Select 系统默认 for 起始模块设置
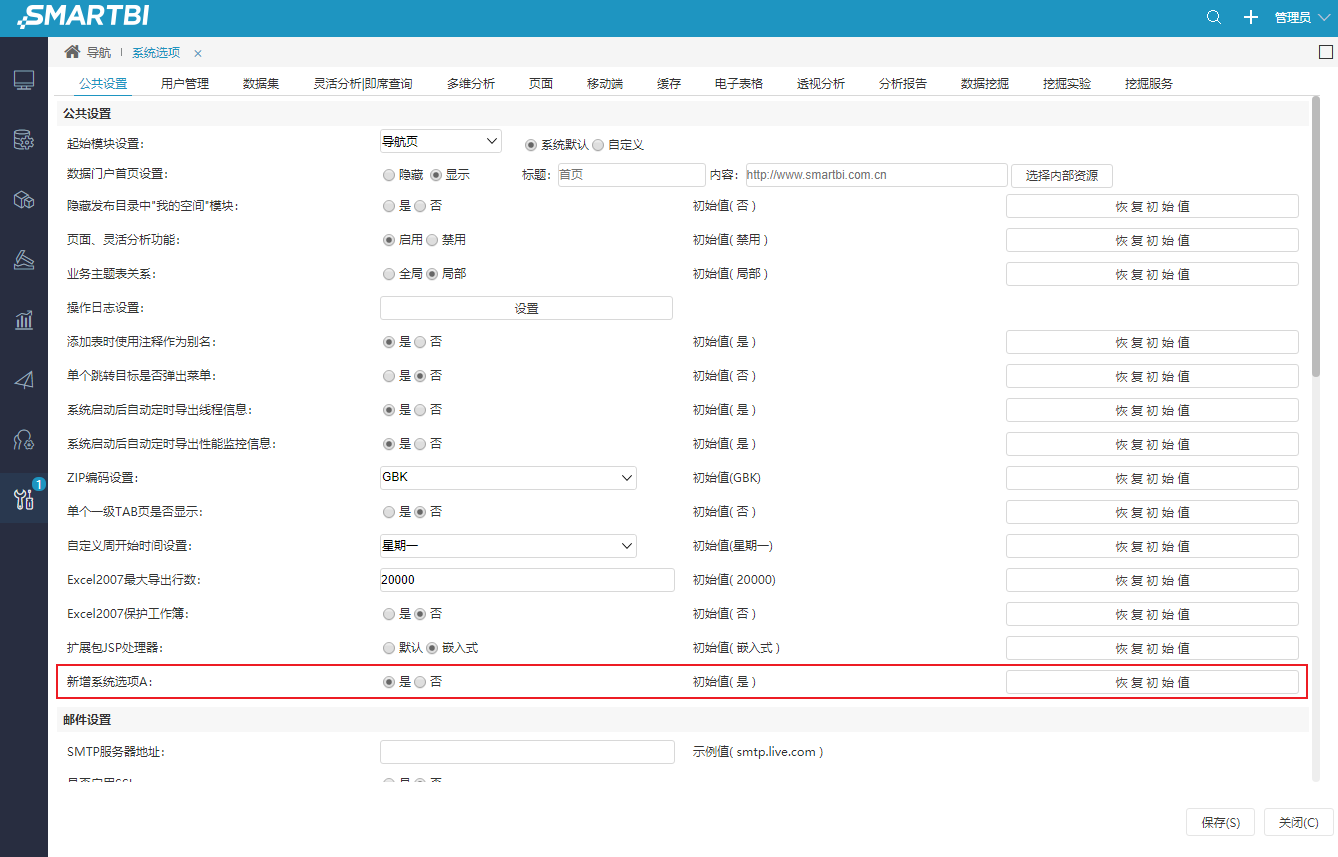The image size is (1338, 857). (x=531, y=144)
